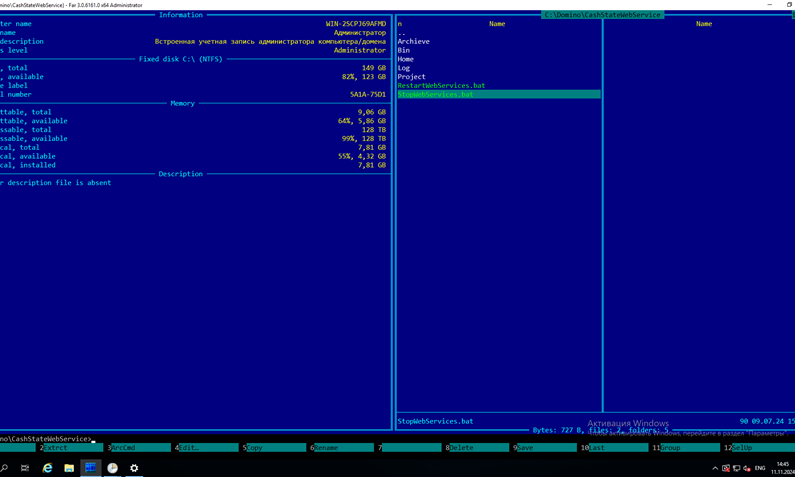Screen dimensions: 795x478
Task: Open Settings gear icon in taskbar
Action: (x=134, y=468)
